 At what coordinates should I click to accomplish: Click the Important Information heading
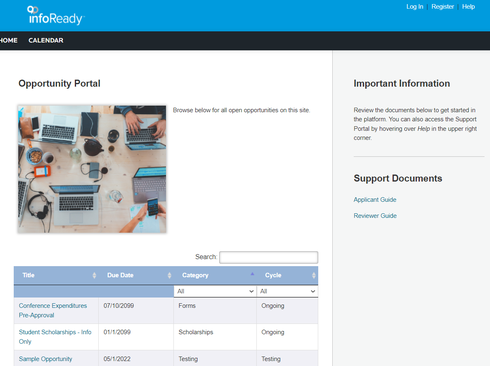[402, 83]
